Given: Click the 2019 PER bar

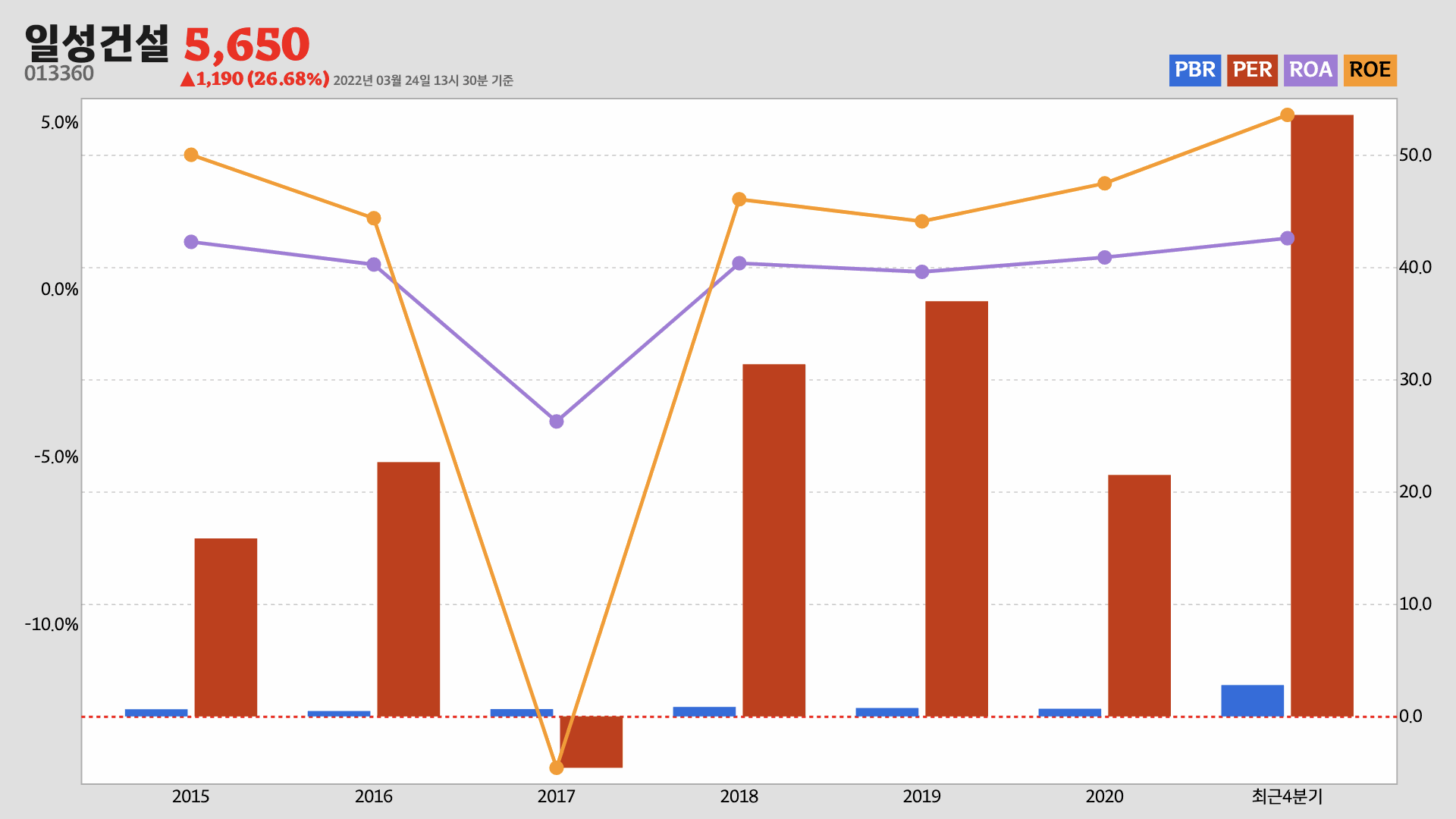Looking at the screenshot, I should tap(956, 509).
